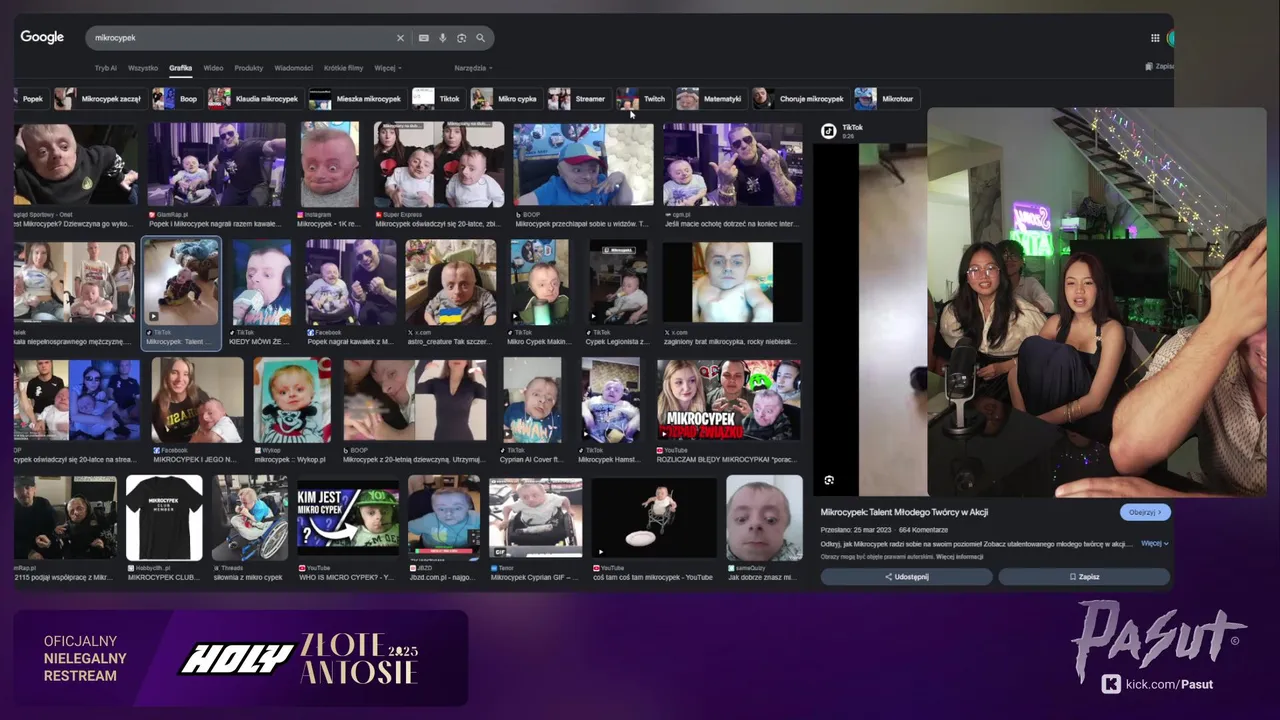Open the Google apps grid icon
Screen dimensions: 1280x720
1155,38
